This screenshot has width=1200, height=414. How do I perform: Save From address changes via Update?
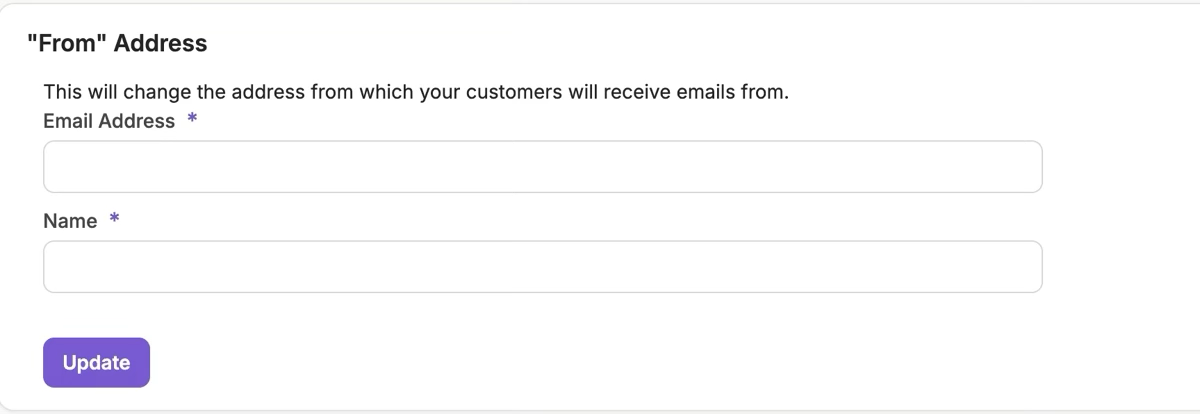pos(96,362)
